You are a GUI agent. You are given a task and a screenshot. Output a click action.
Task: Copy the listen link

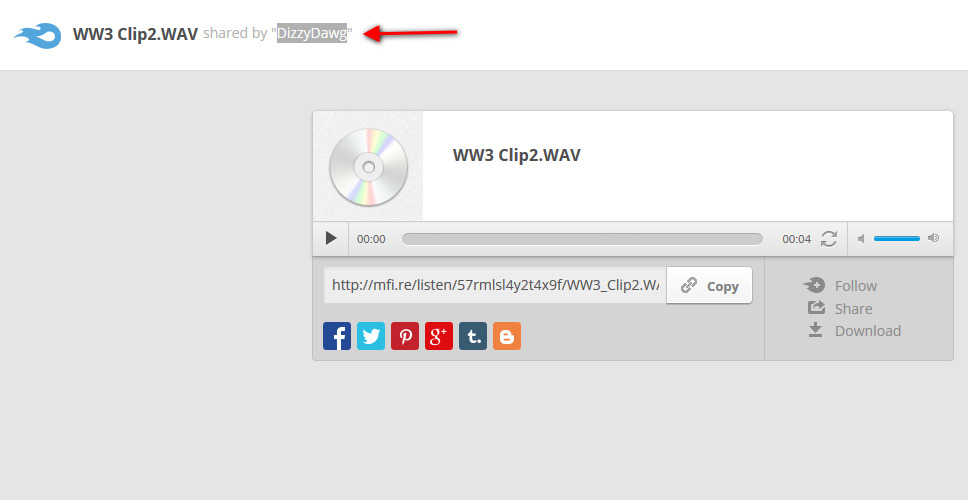coord(709,285)
